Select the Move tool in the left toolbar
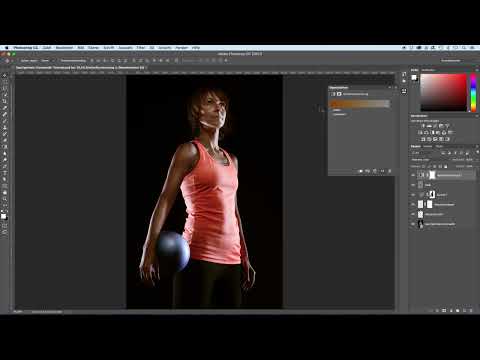Screen dimensions: 480x360 click(5, 75)
